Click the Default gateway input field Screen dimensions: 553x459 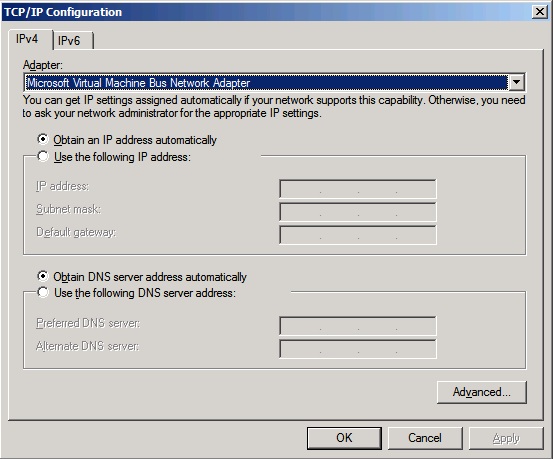(358, 235)
